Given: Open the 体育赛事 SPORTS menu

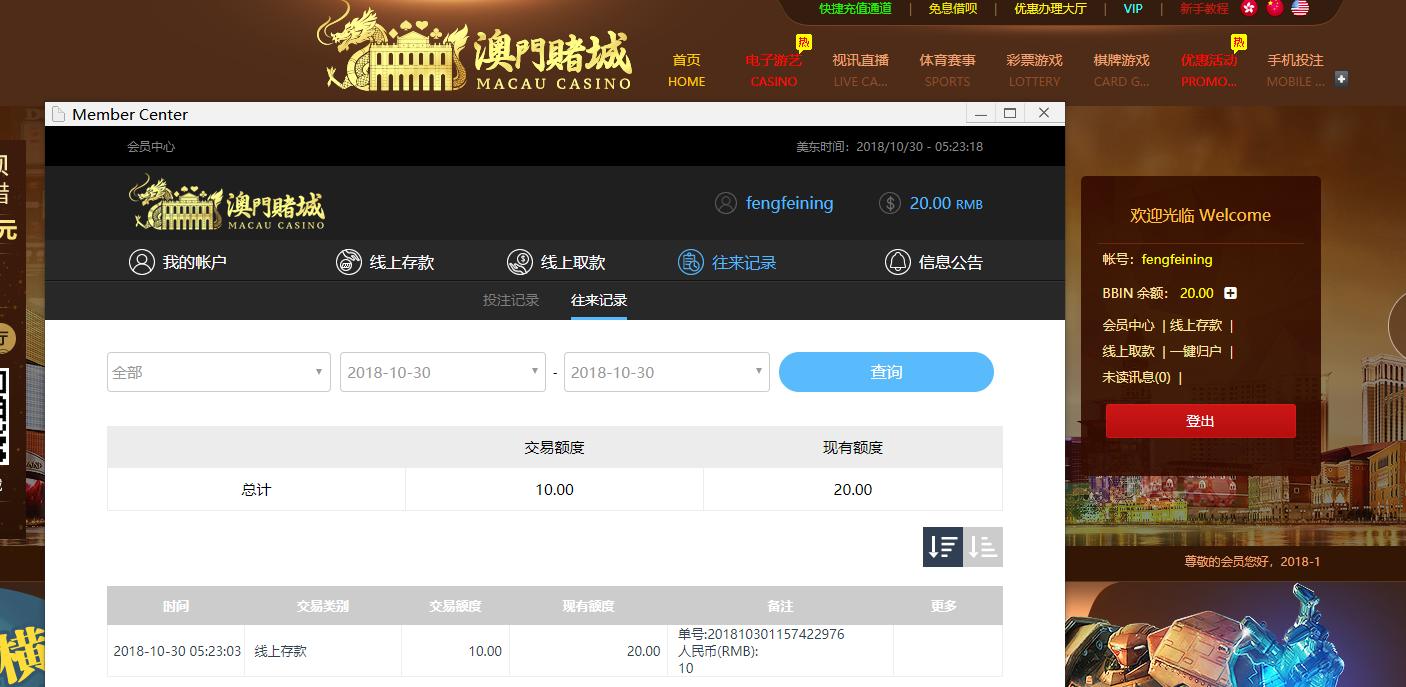Looking at the screenshot, I should click(x=947, y=70).
